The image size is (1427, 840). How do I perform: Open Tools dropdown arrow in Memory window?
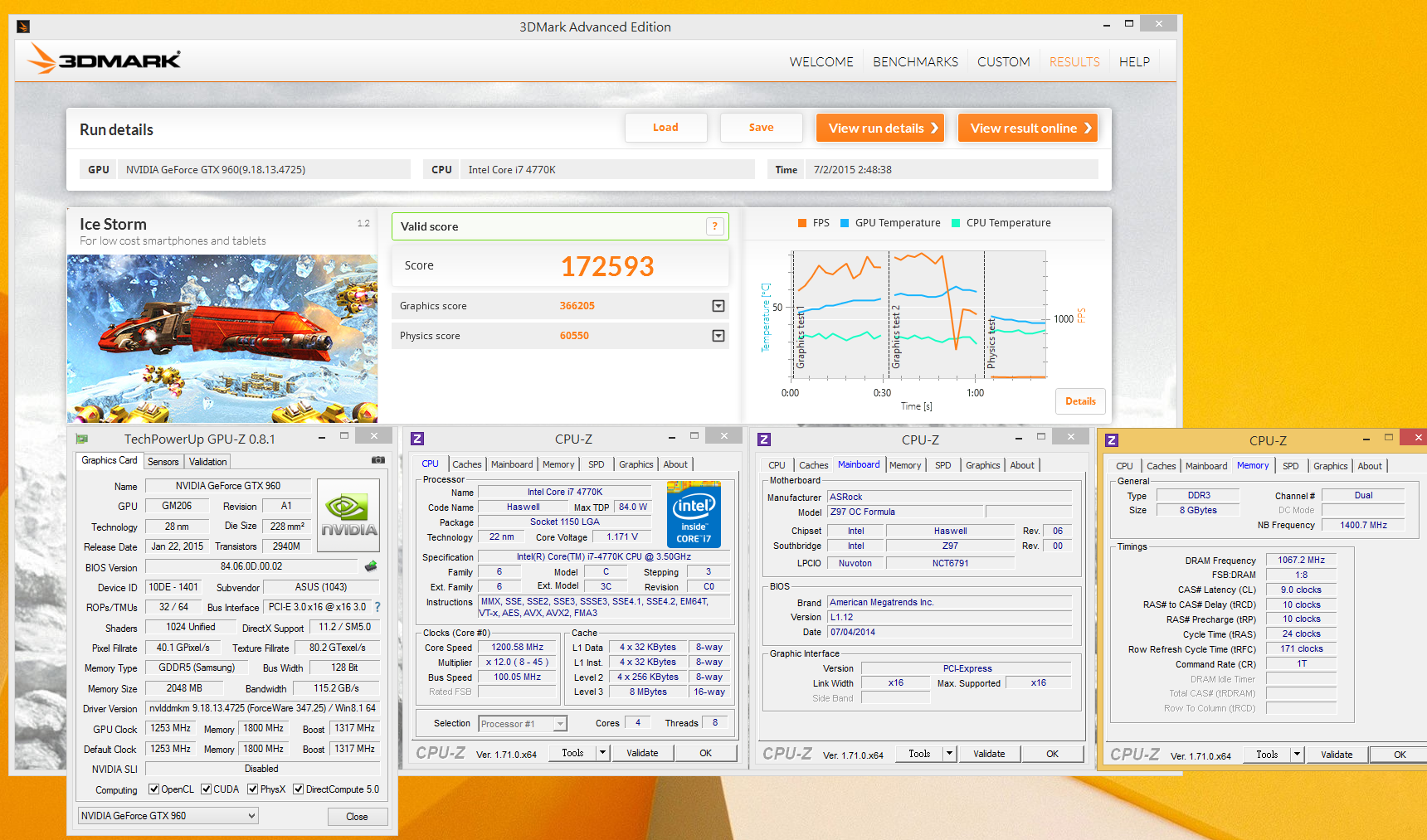point(1297,755)
